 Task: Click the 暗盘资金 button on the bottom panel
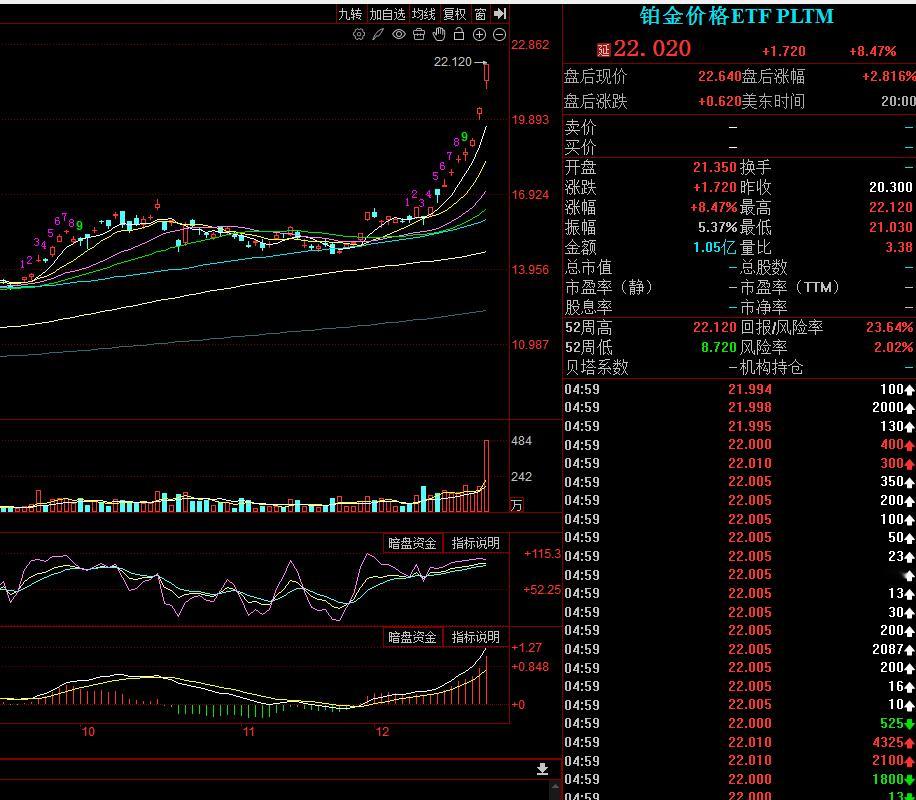pyautogui.click(x=411, y=637)
